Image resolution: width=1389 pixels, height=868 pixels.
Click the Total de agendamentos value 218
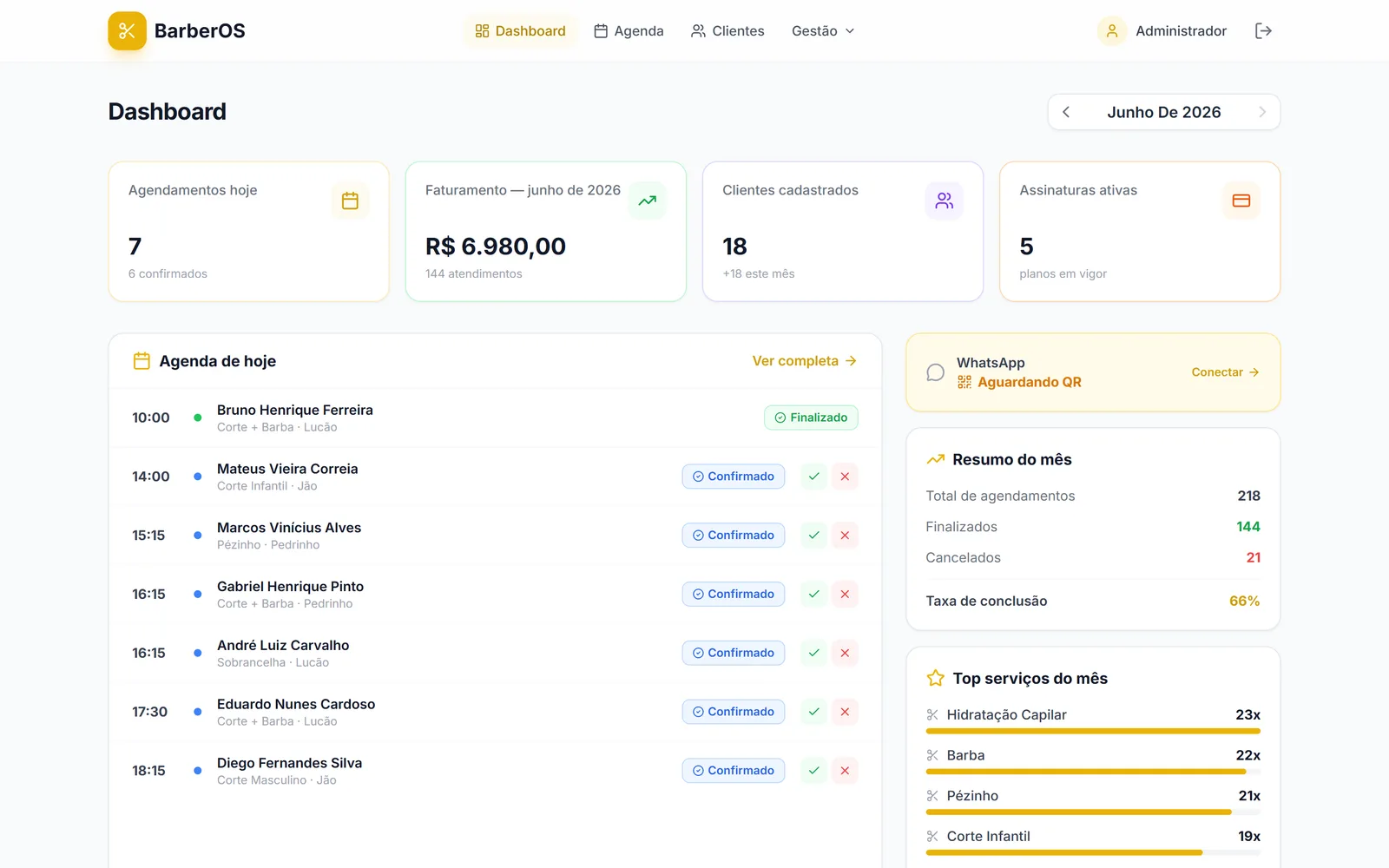pyautogui.click(x=1248, y=496)
